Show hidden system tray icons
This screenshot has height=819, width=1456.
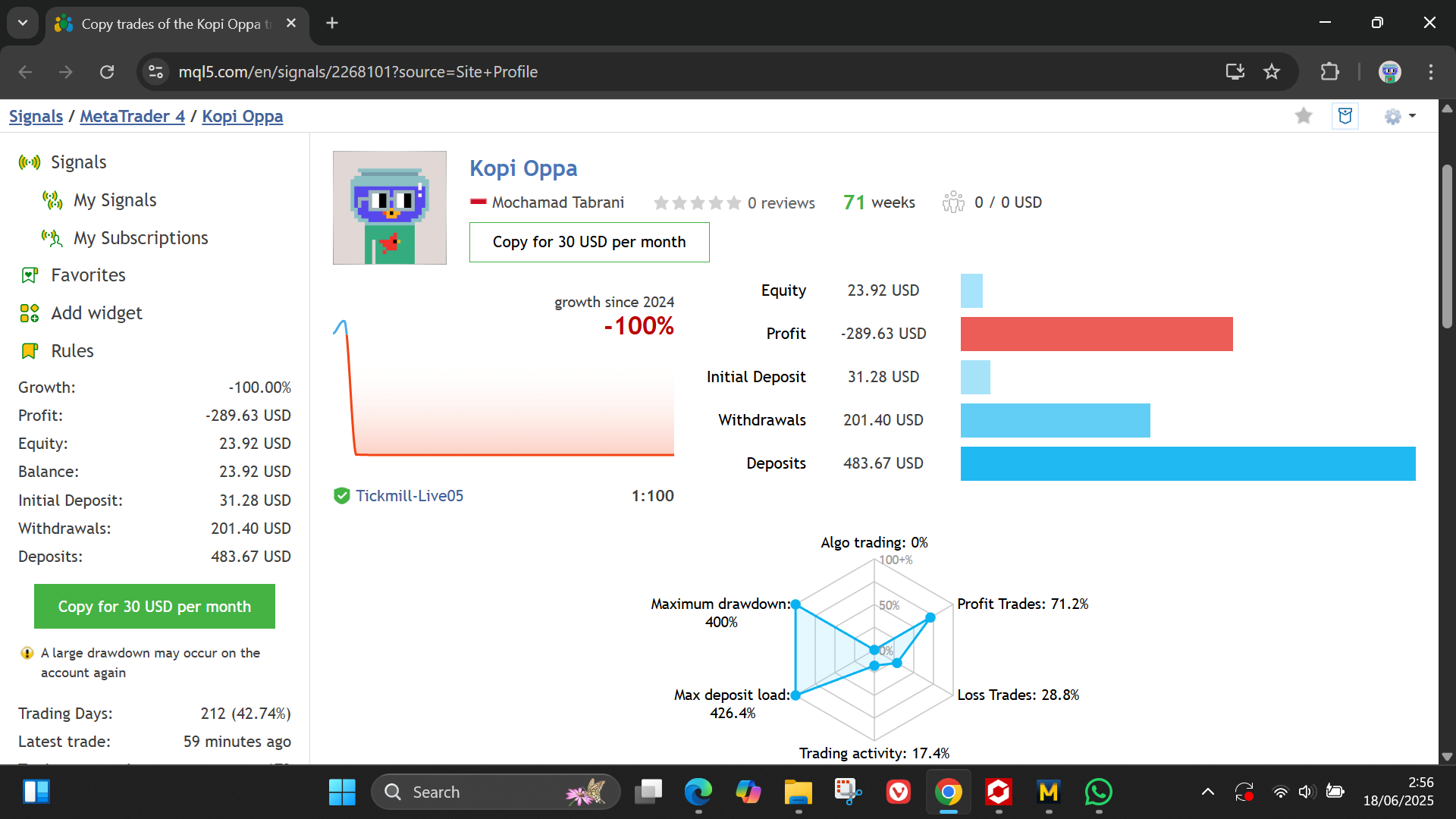tap(1208, 792)
